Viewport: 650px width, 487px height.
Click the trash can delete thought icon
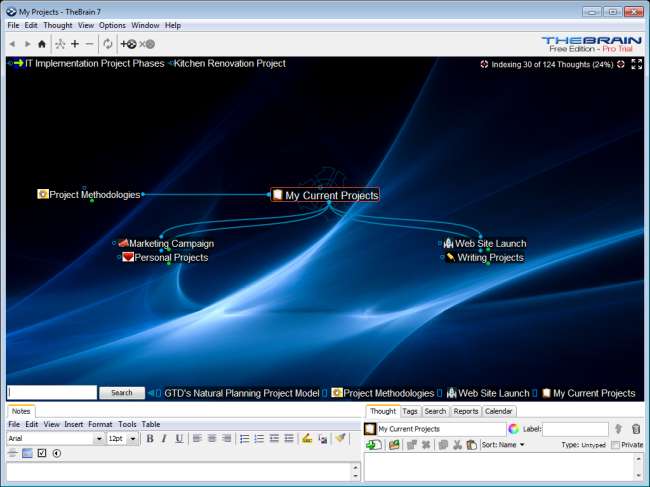point(636,429)
